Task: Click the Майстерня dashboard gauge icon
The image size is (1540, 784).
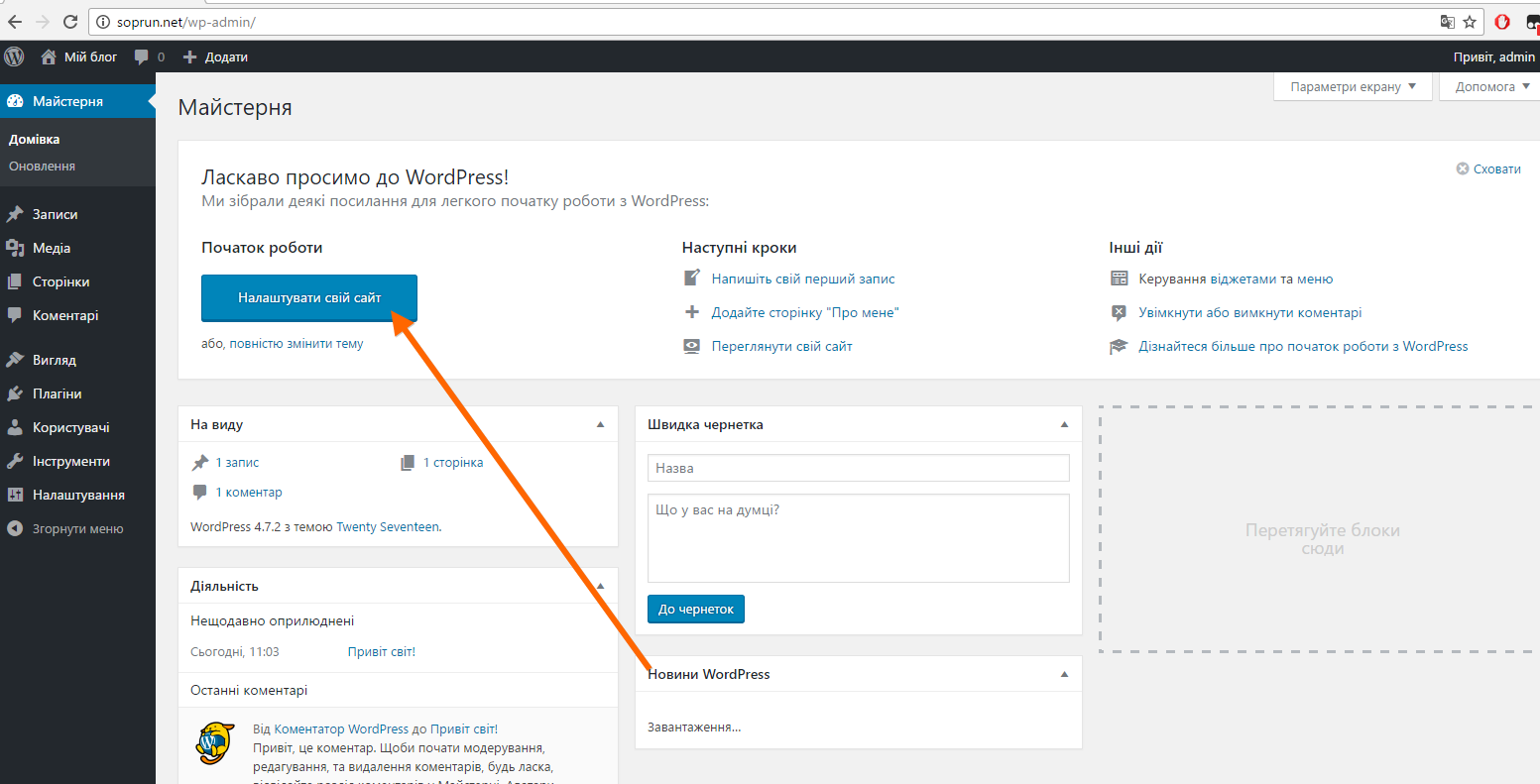Action: point(15,101)
